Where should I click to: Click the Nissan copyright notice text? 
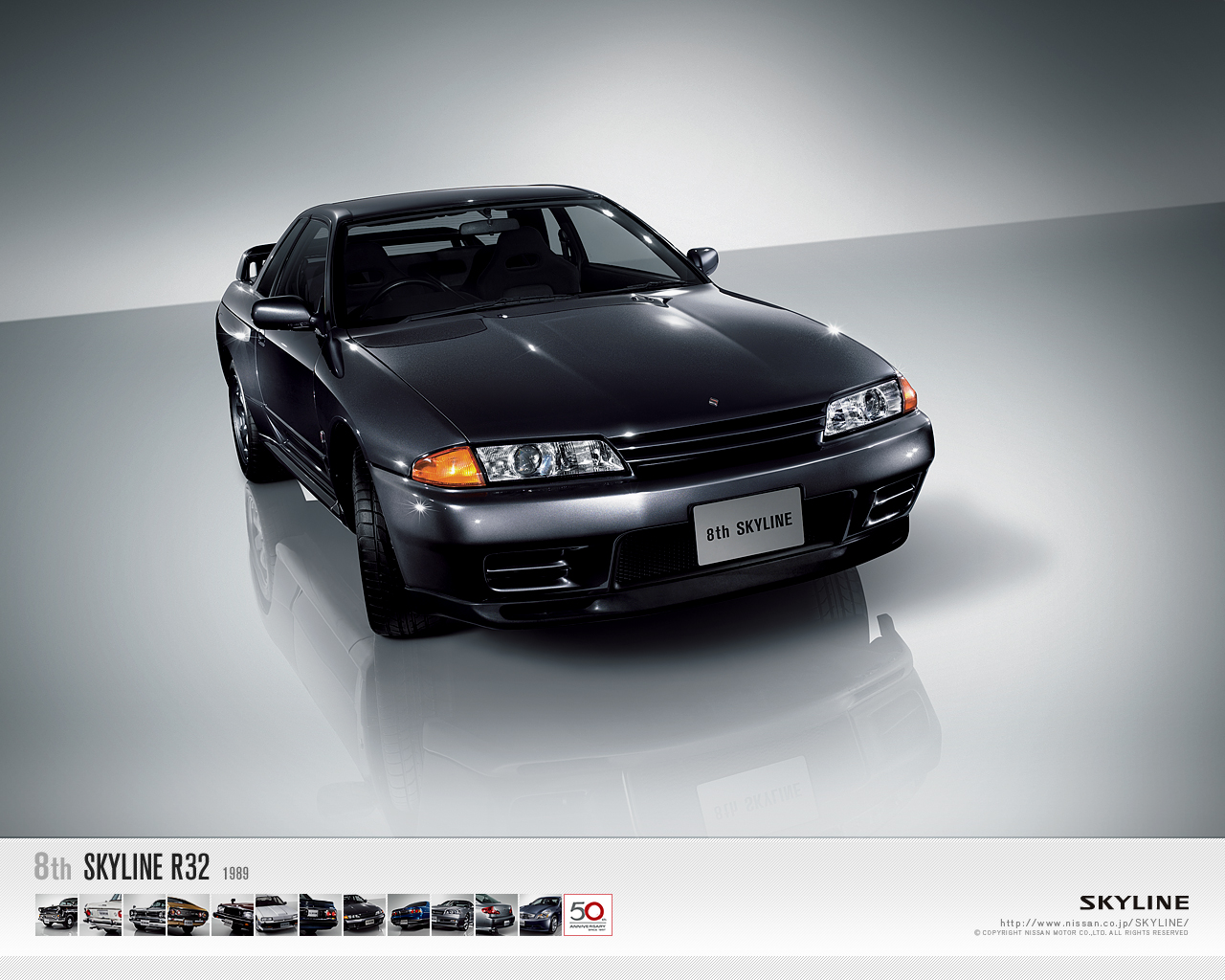coord(1081,932)
